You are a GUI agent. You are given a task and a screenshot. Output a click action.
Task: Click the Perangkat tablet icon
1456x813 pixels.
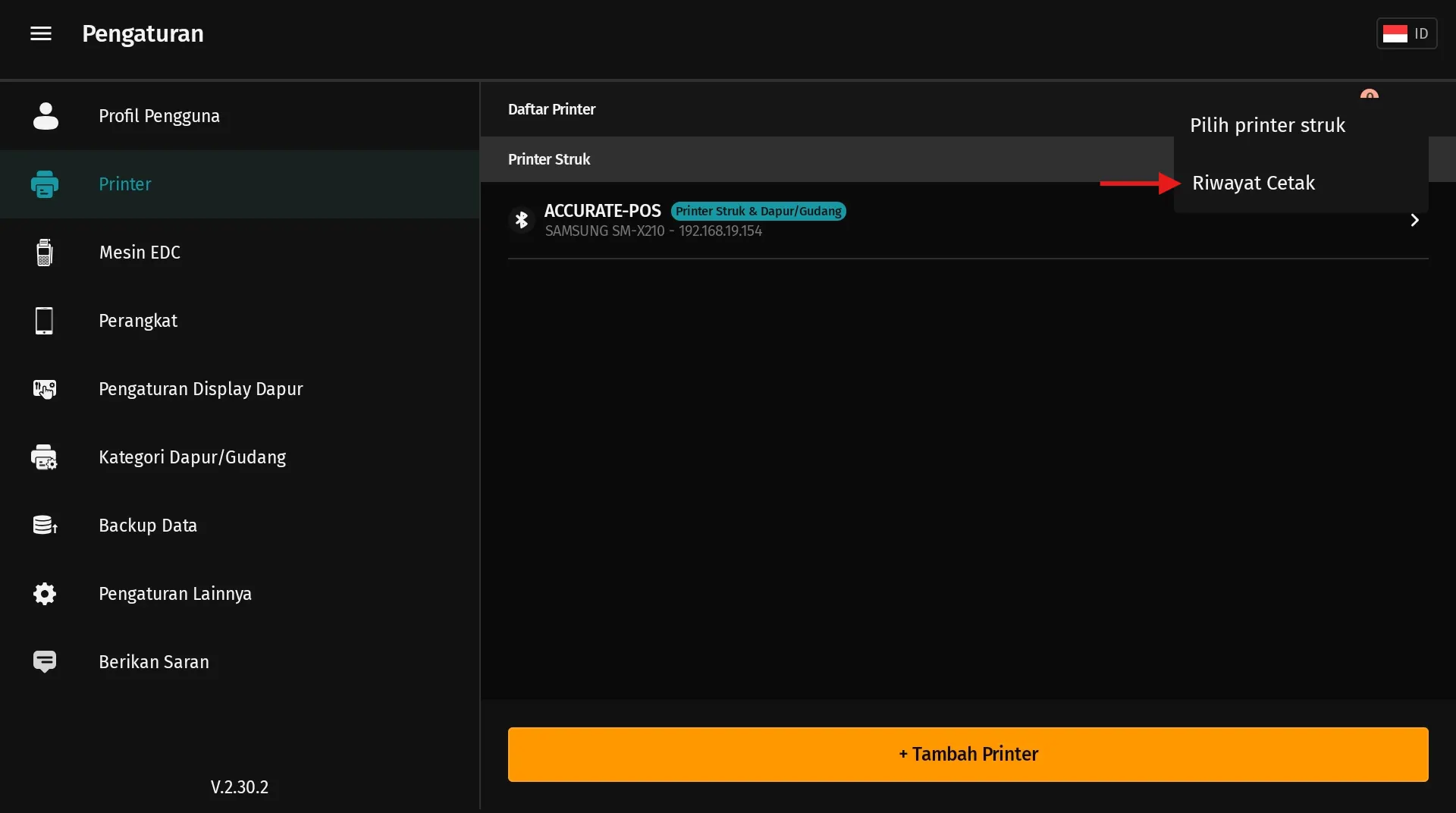45,321
